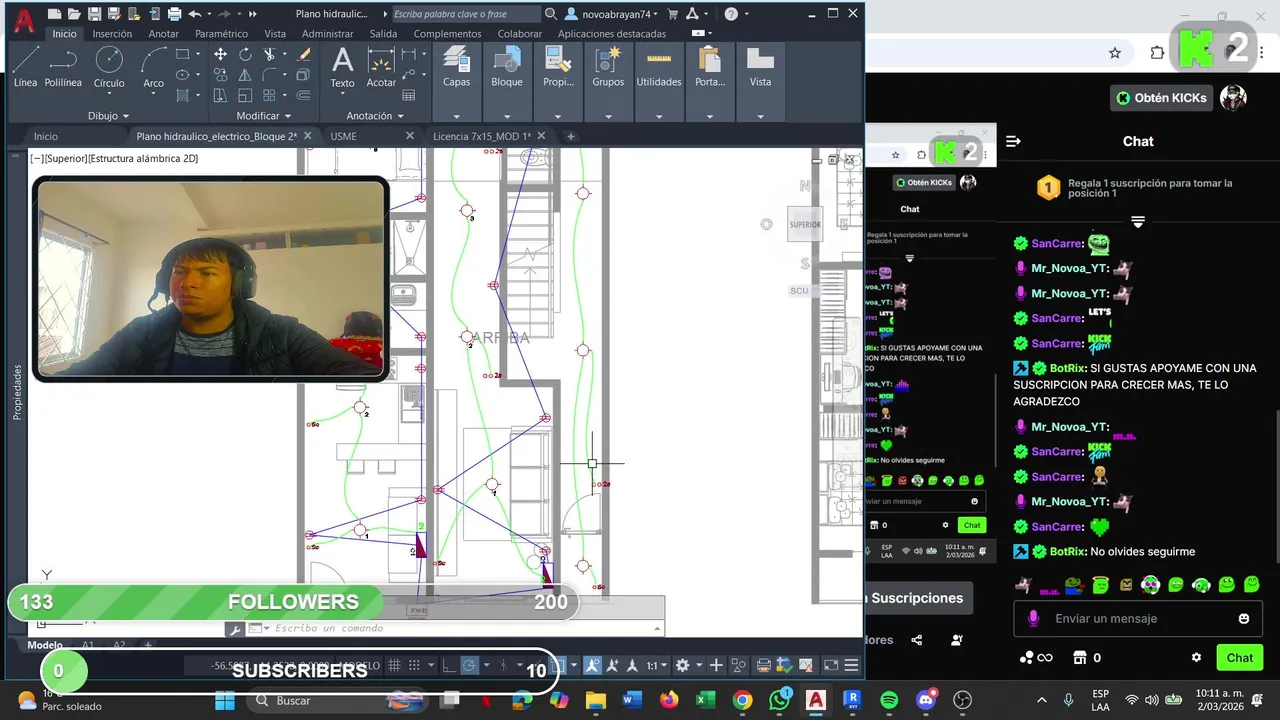Expand the Modificar panel
This screenshot has width=1280, height=720.
click(x=264, y=116)
